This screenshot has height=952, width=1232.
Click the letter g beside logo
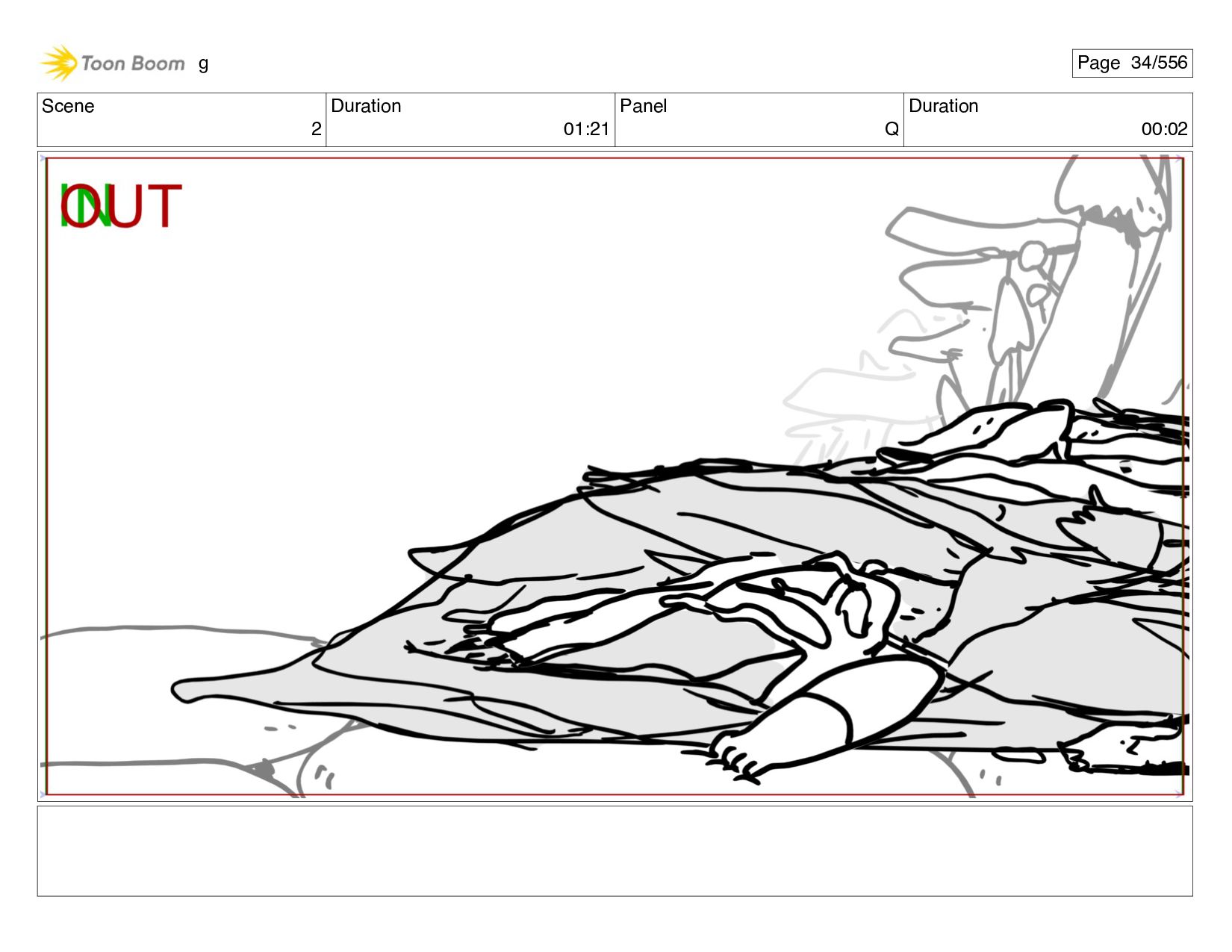point(203,64)
